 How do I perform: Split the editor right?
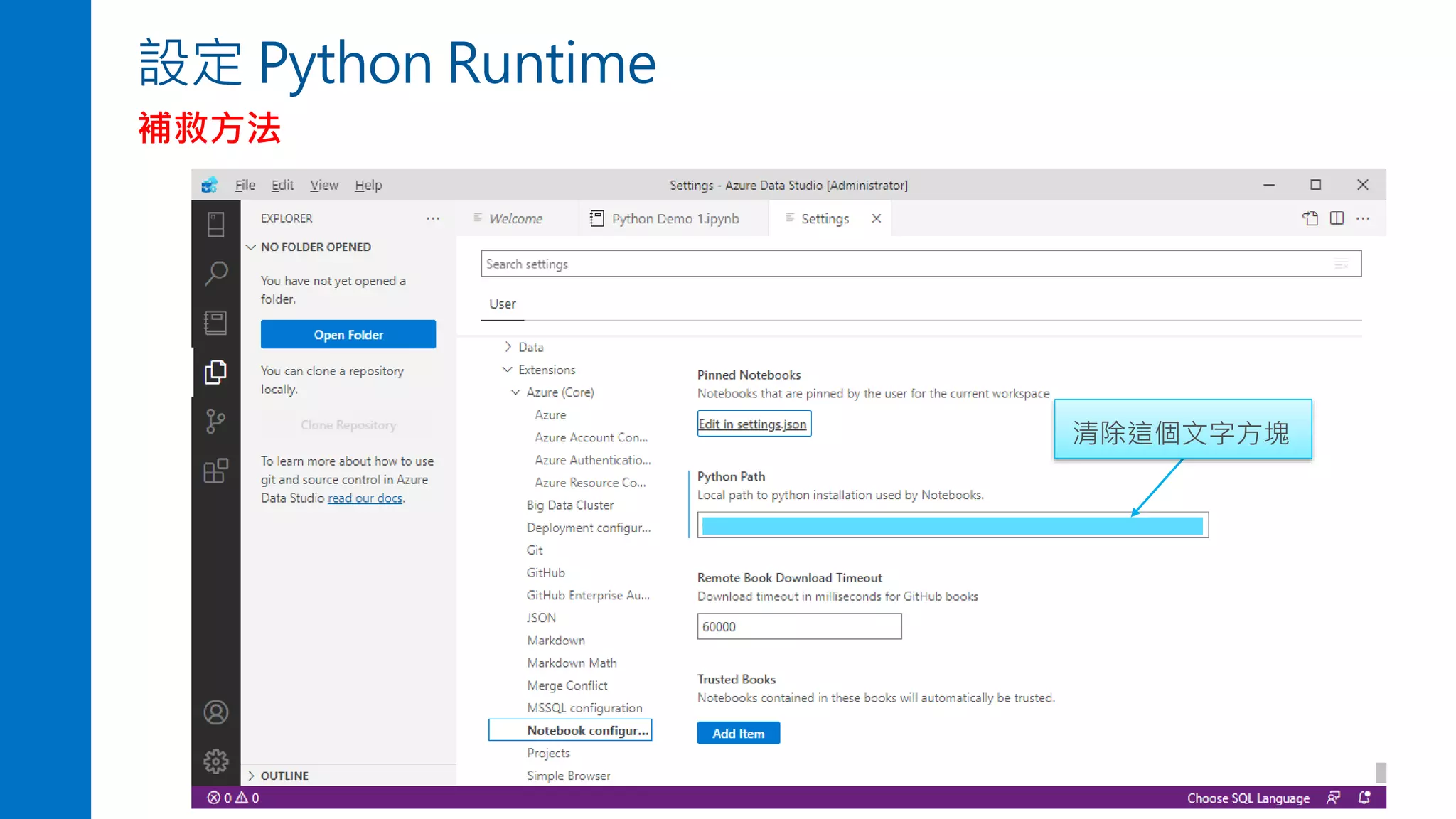point(1337,218)
